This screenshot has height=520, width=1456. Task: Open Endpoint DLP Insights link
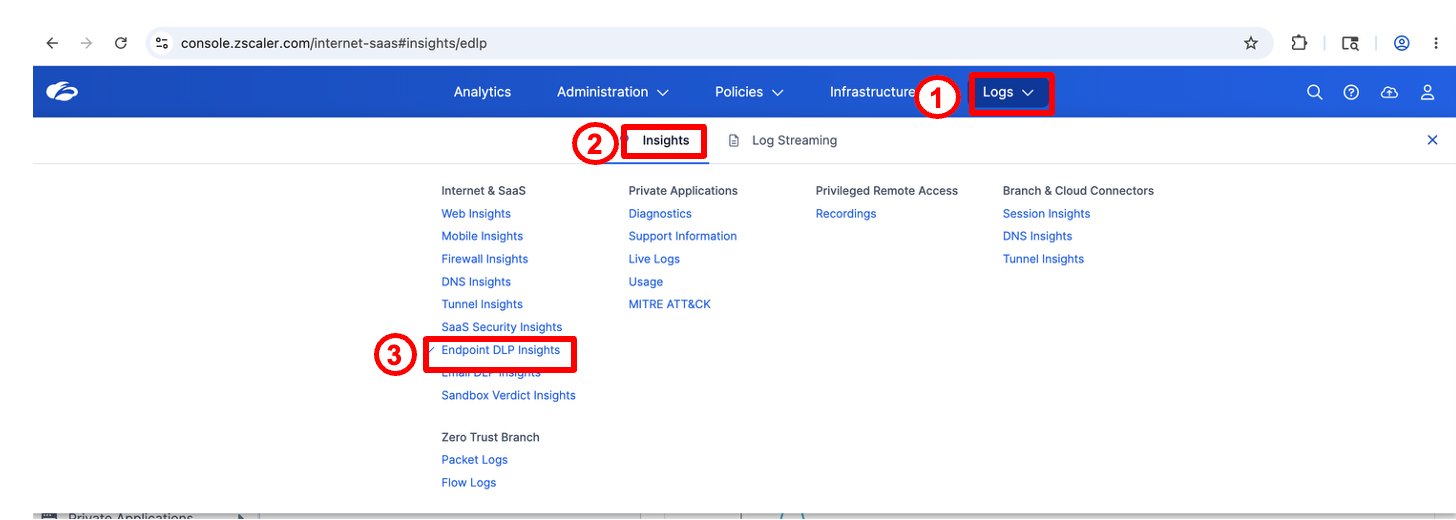pyautogui.click(x=501, y=350)
